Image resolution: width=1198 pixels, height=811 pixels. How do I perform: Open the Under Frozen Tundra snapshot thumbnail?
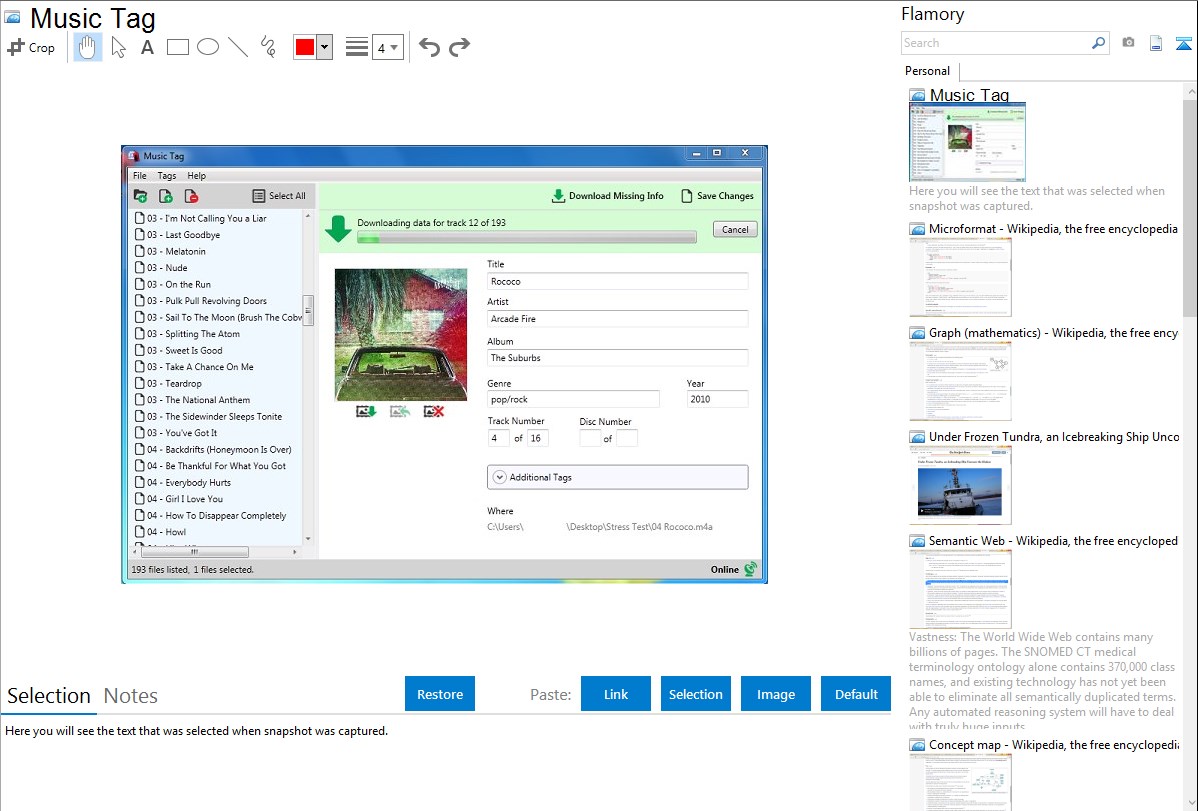(960, 485)
